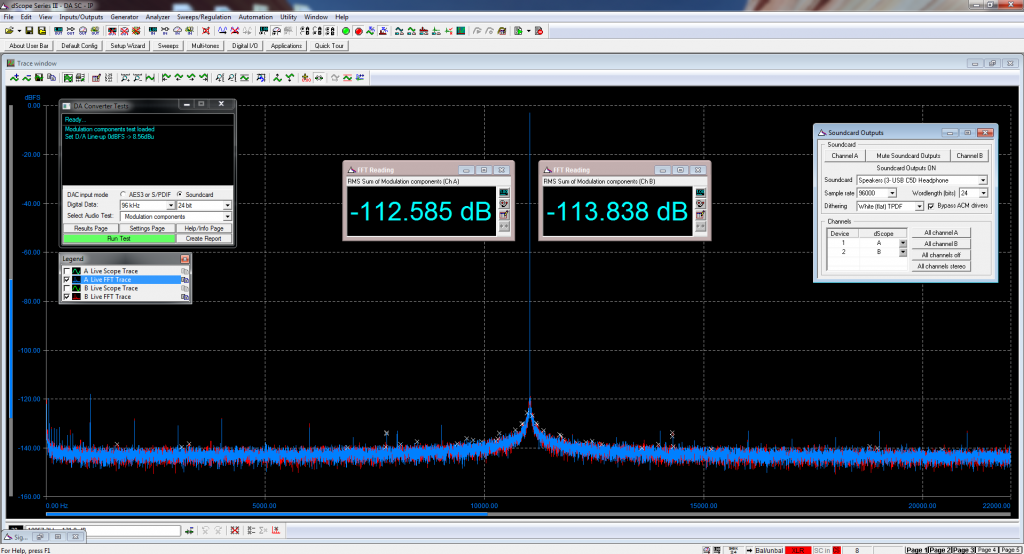Open the Automation menu
1024x554 pixels.
click(x=255, y=17)
